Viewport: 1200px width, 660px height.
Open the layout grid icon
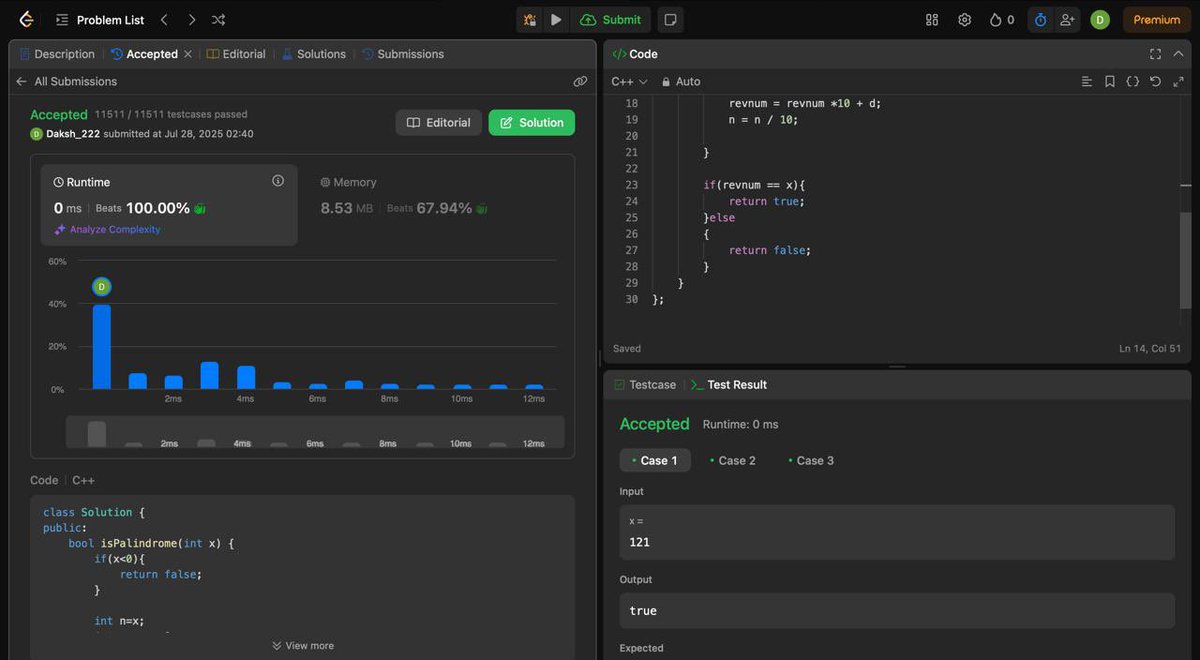click(x=932, y=20)
